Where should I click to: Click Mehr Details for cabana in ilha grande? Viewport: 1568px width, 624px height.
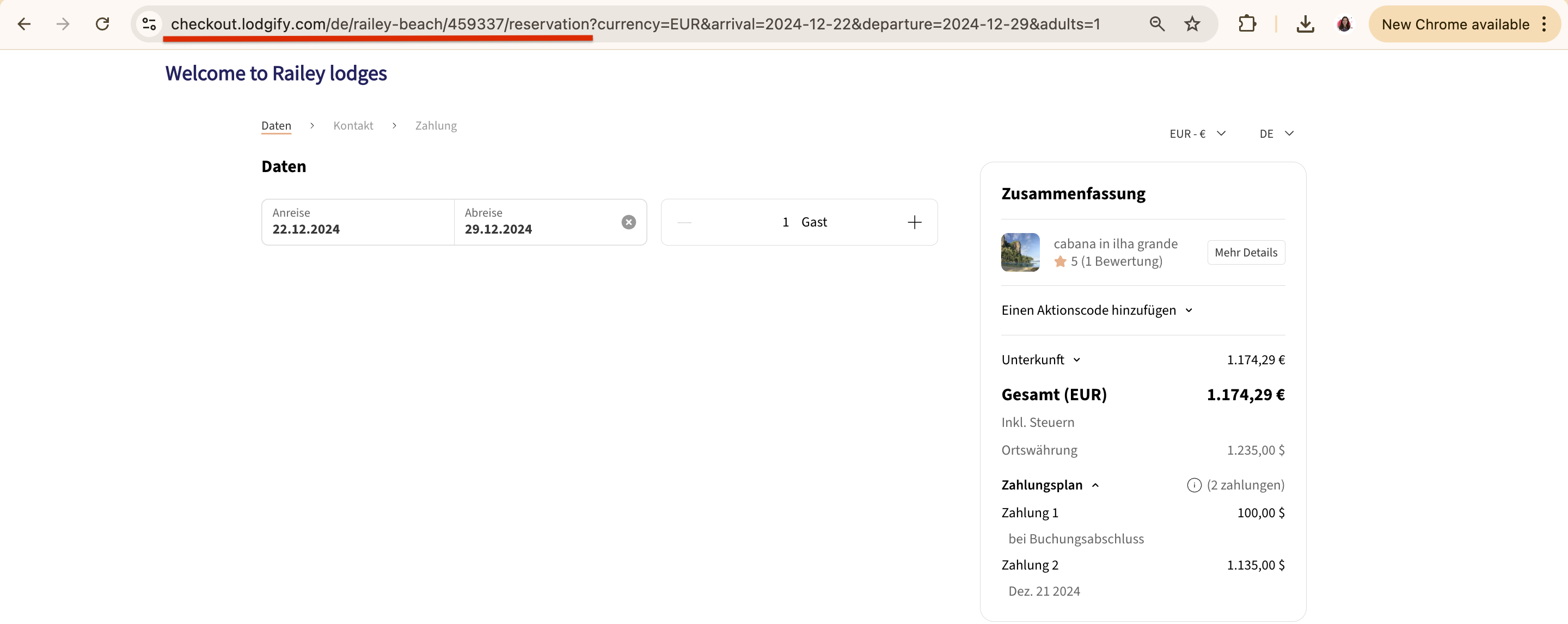pos(1245,252)
